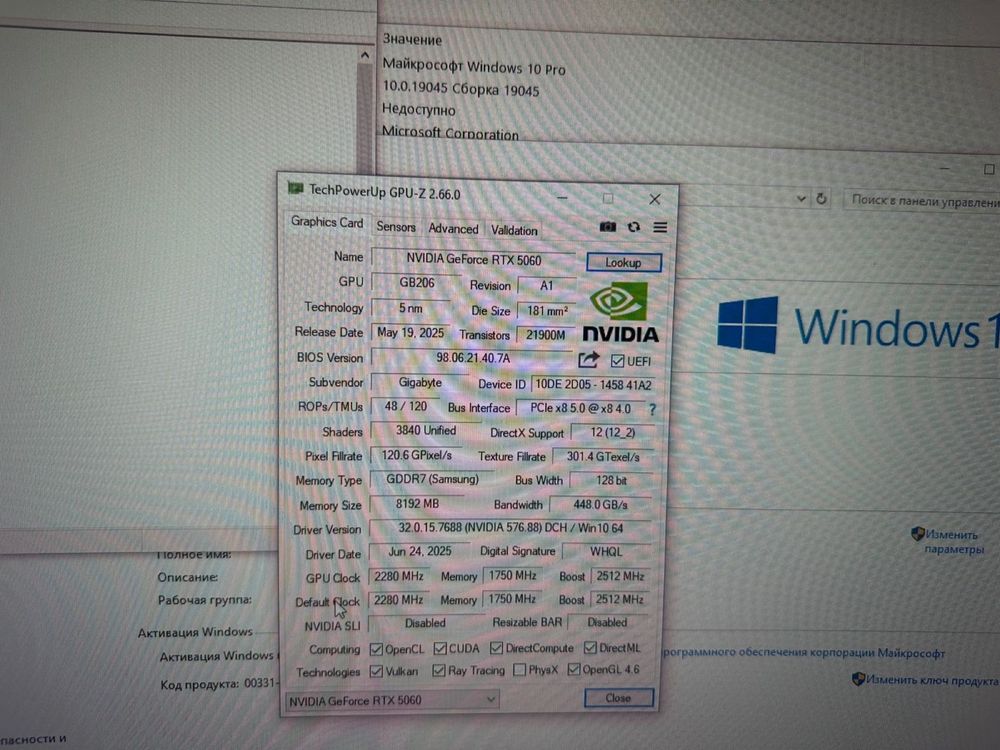Click the Bus Interface value PCIe x8 5.0
Screen dimensions: 1000x750
[580, 408]
